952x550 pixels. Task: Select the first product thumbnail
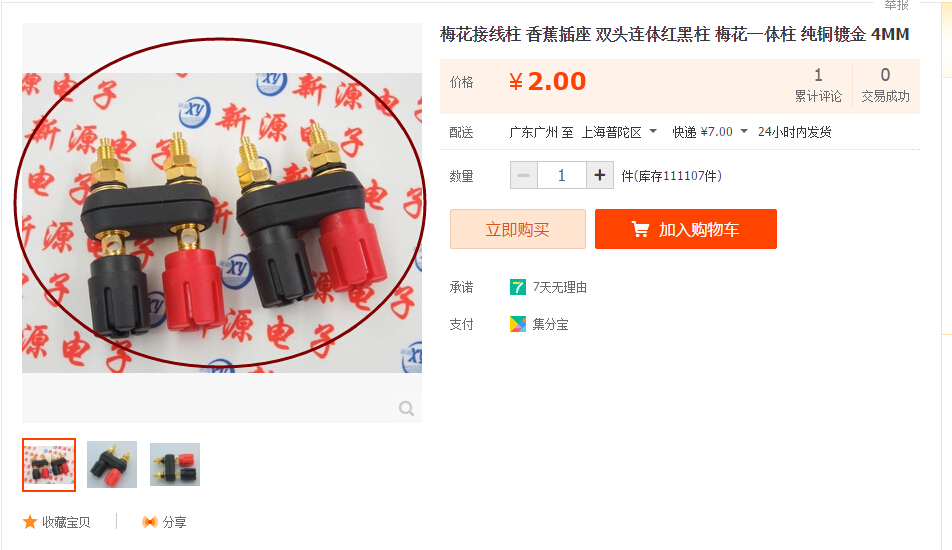(x=49, y=464)
